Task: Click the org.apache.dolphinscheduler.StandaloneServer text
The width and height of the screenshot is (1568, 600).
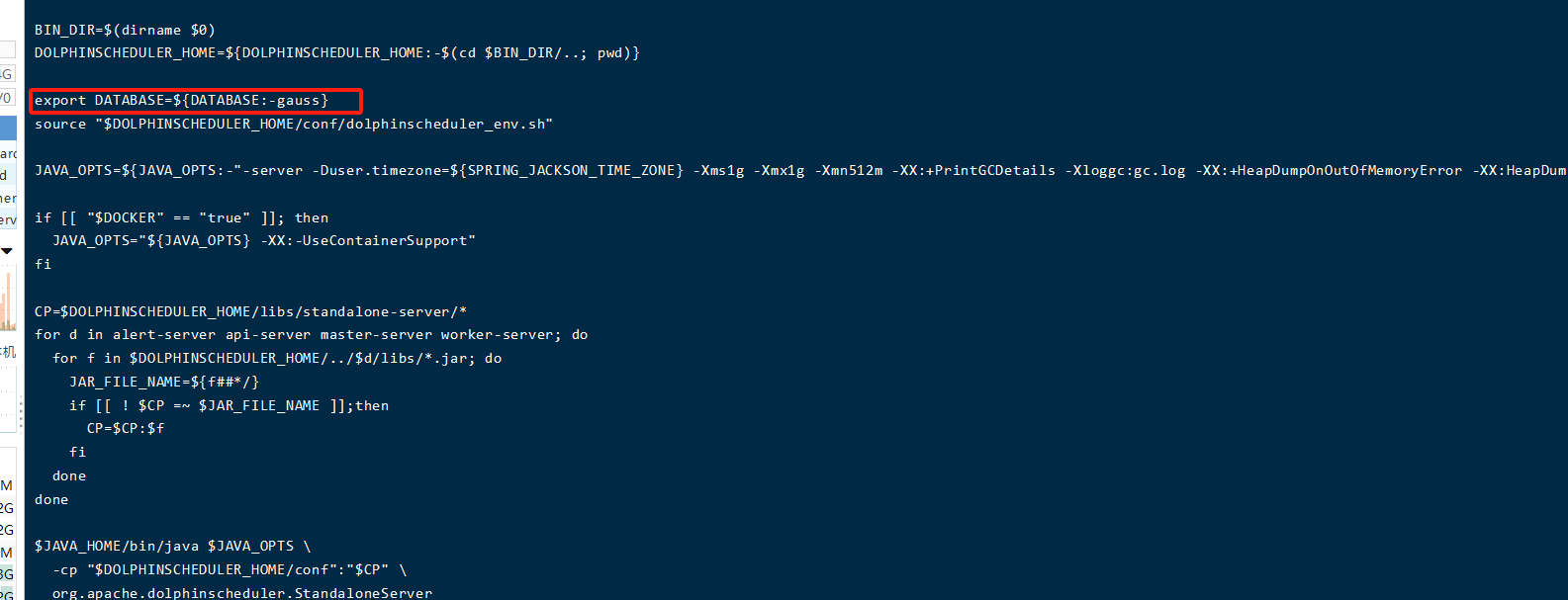Action: point(241,593)
